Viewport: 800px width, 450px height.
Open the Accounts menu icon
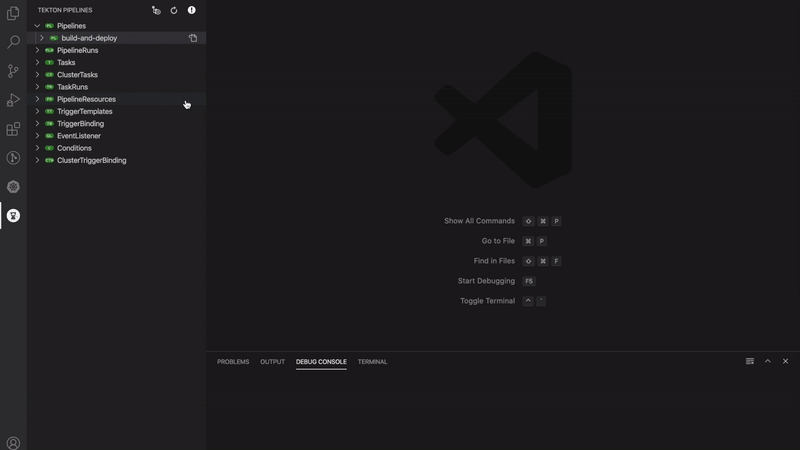point(13,443)
